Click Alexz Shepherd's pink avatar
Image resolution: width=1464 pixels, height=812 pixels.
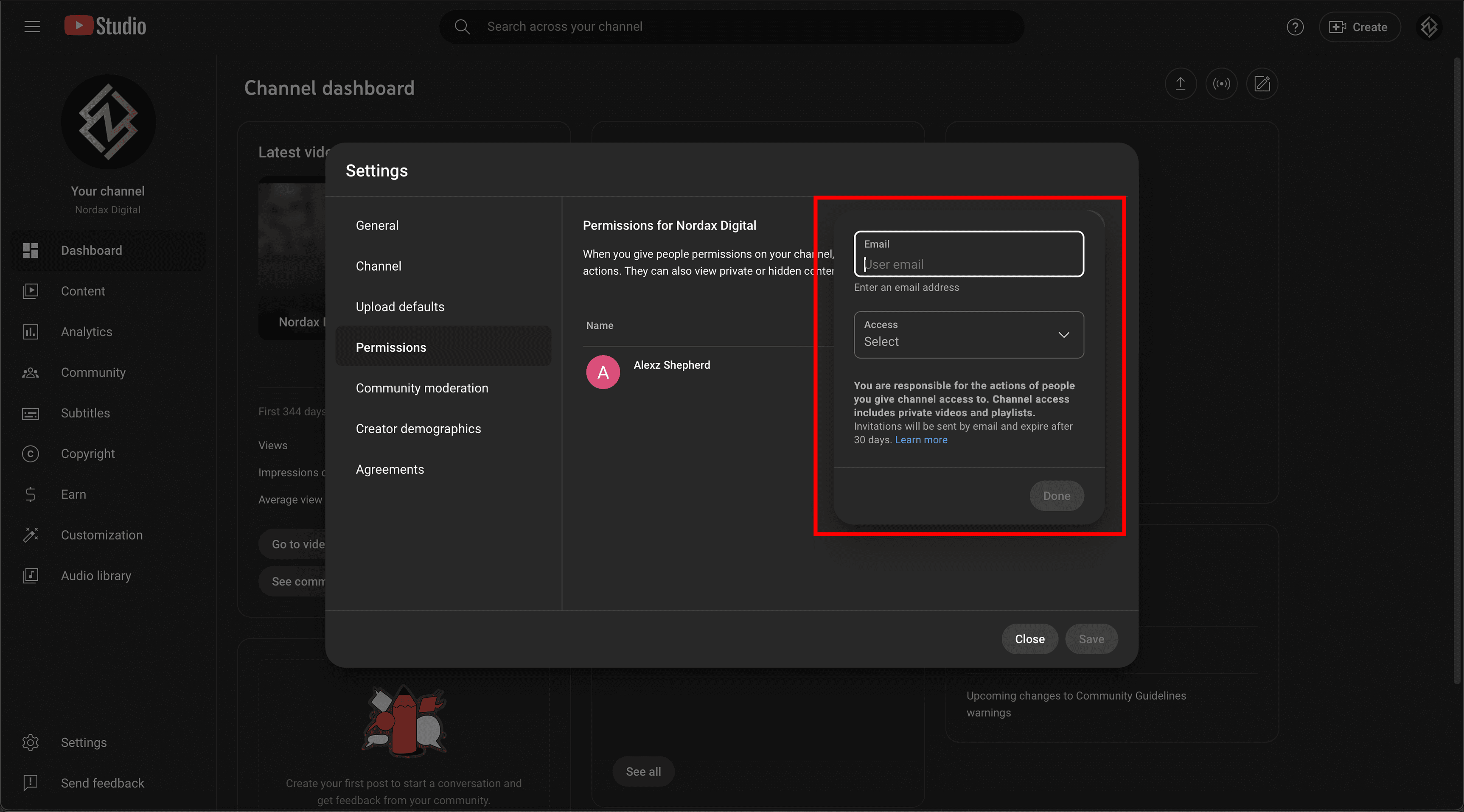pyautogui.click(x=603, y=372)
